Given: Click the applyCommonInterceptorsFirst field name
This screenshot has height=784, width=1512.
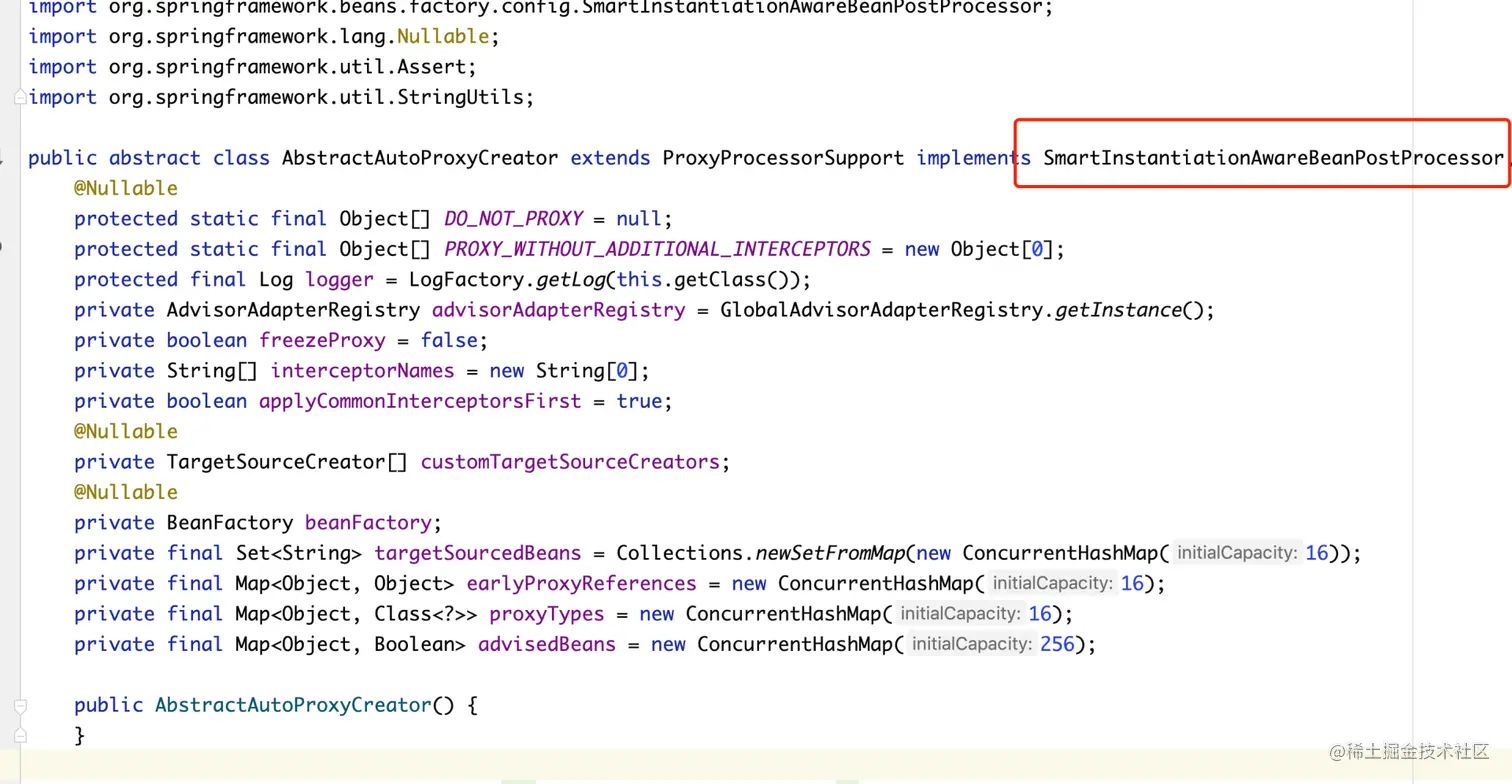Looking at the screenshot, I should [420, 401].
